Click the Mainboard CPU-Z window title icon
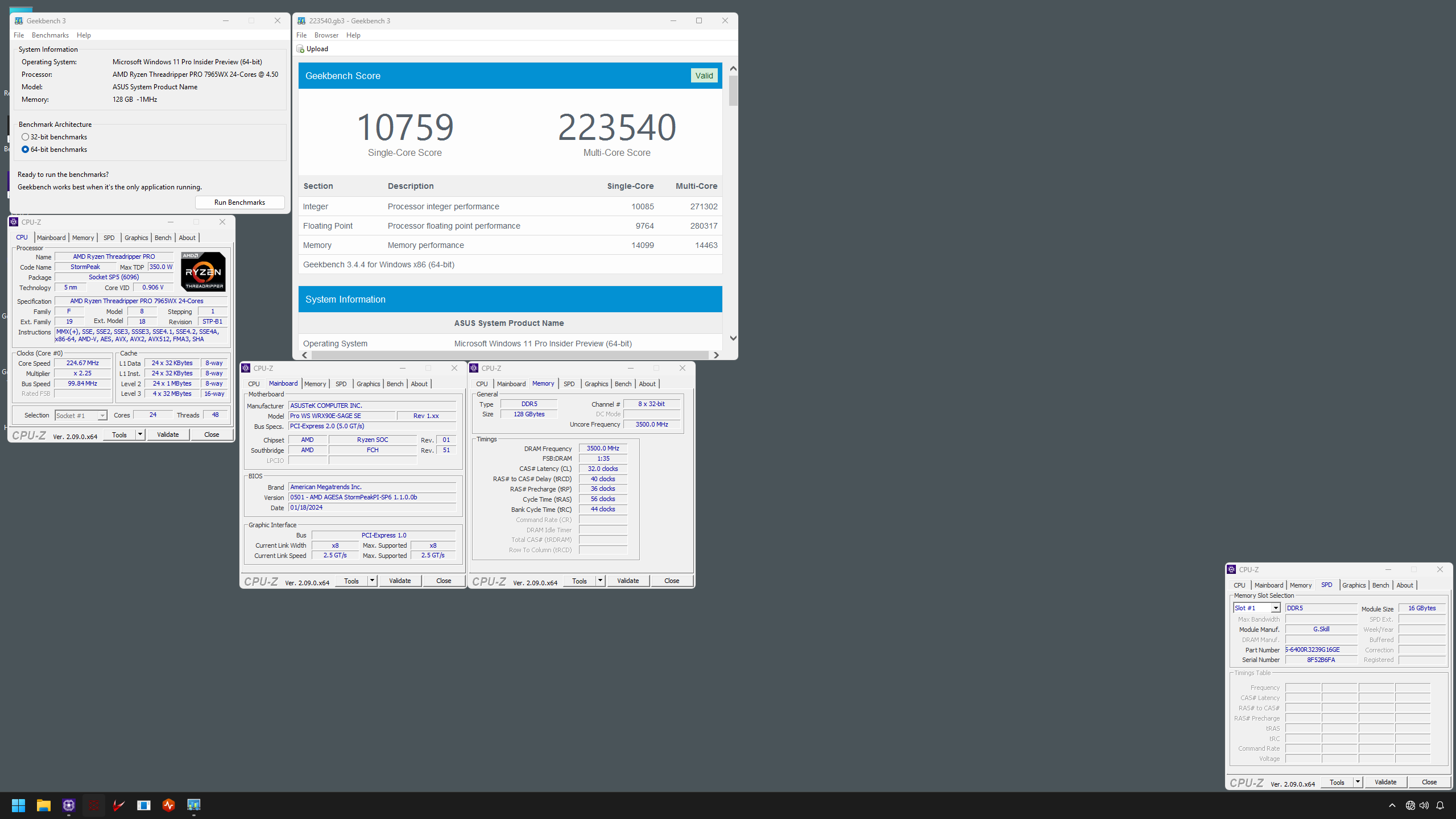 point(246,368)
